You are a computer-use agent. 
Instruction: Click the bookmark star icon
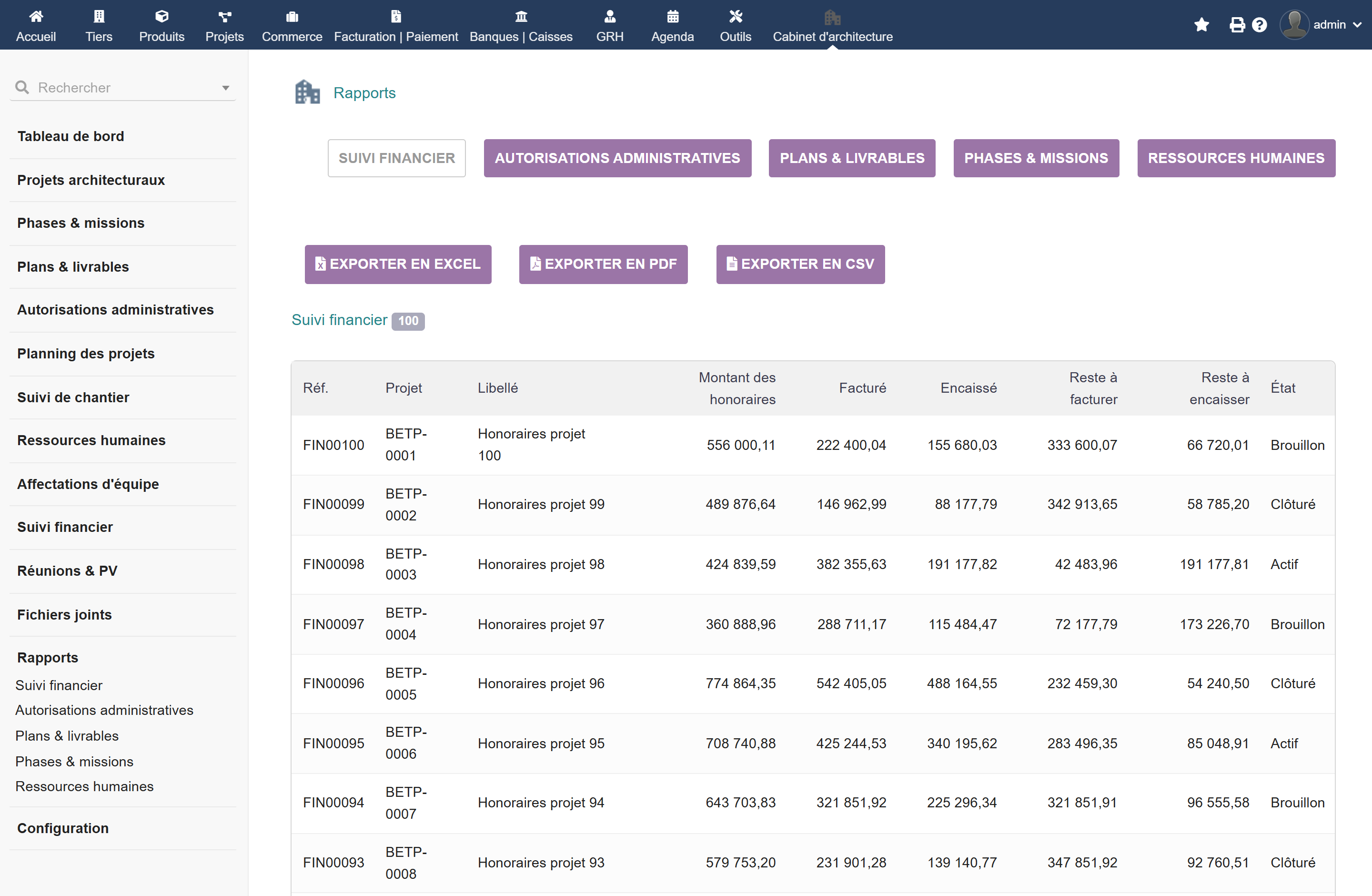[1201, 25]
